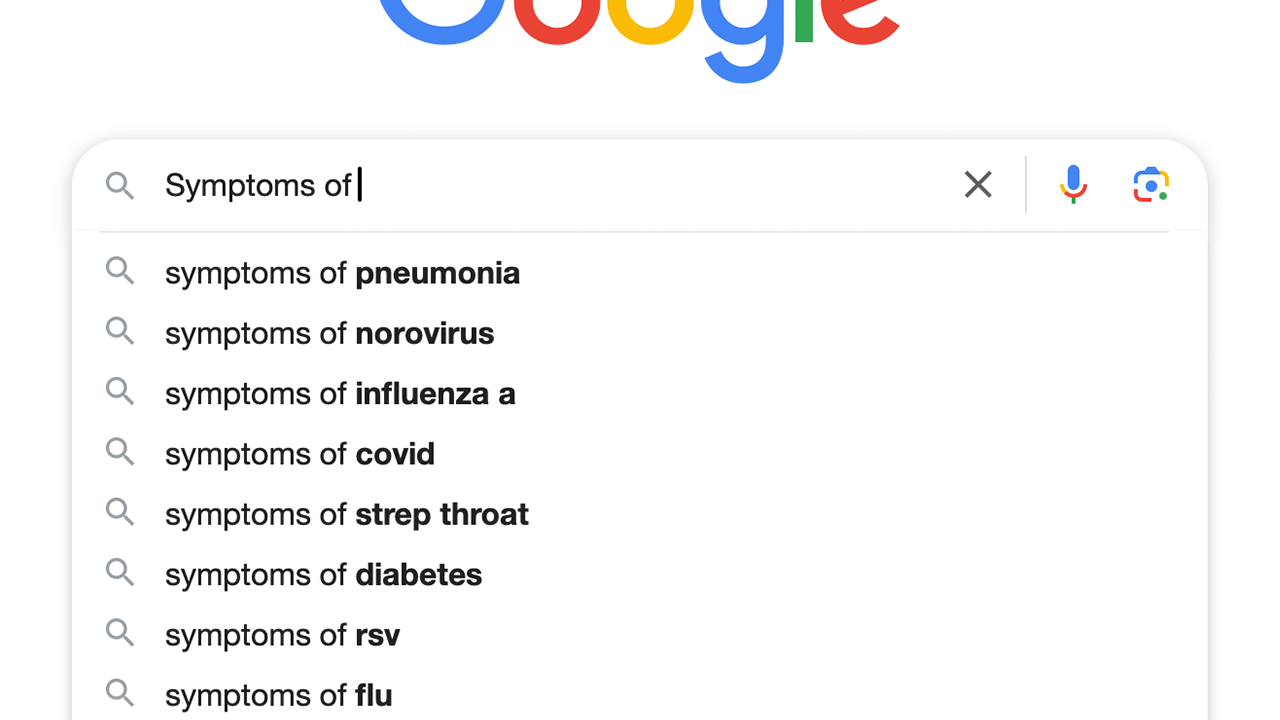Clear the search box text
This screenshot has width=1280, height=720.
(x=978, y=185)
